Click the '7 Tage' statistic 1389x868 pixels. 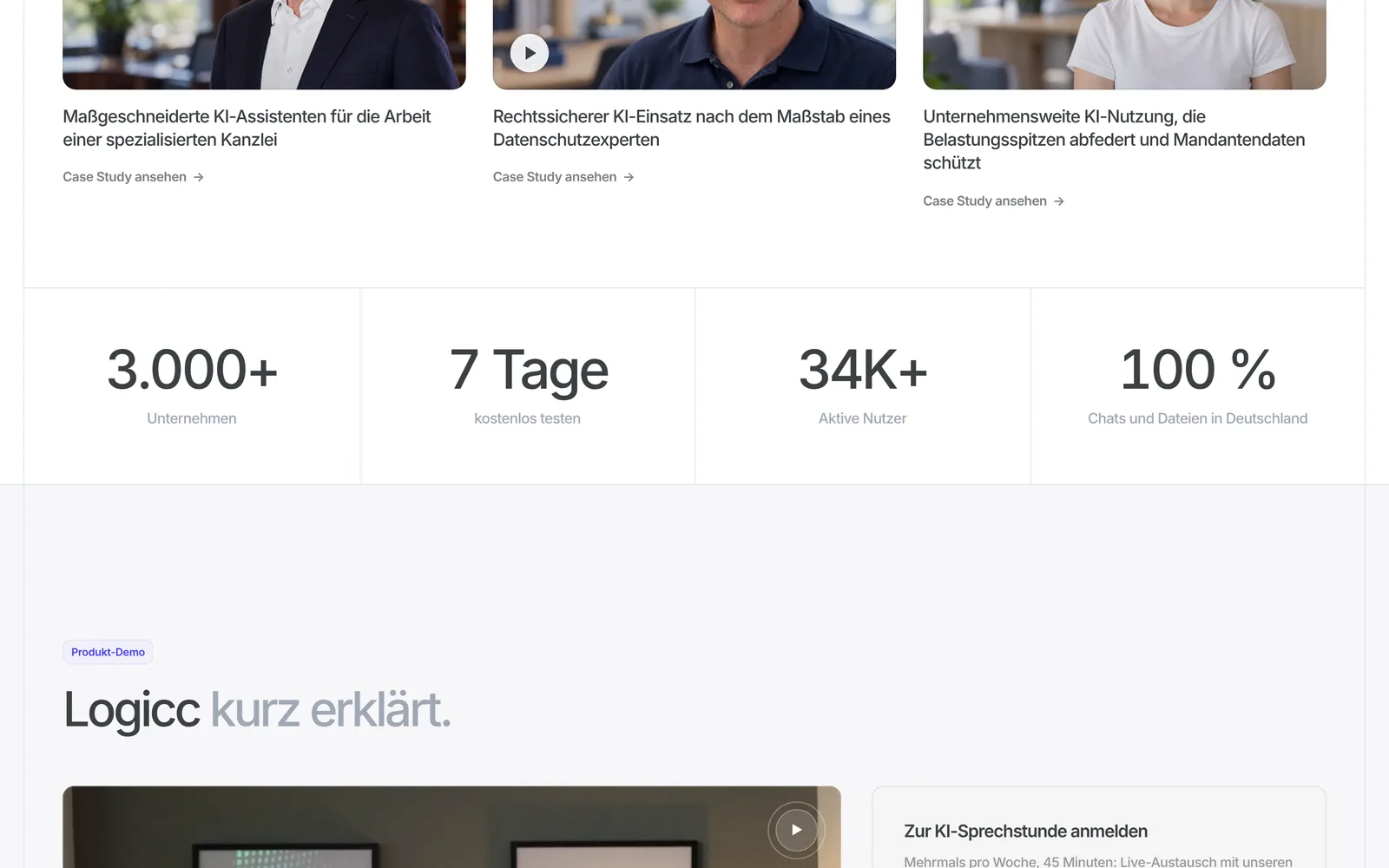coord(529,371)
